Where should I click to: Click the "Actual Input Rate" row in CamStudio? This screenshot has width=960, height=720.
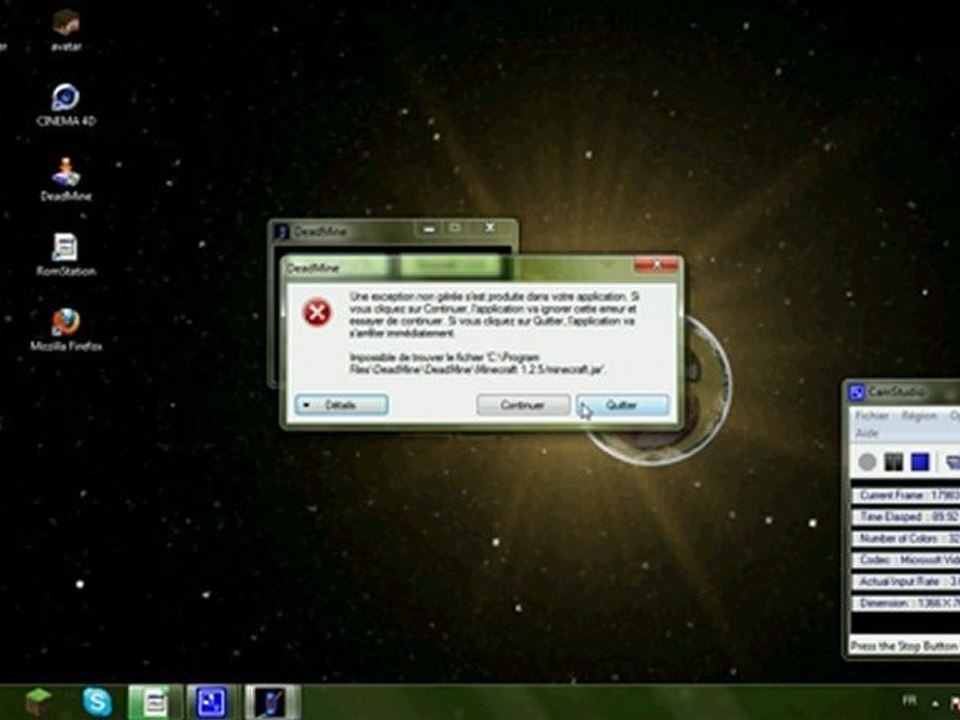click(x=906, y=582)
